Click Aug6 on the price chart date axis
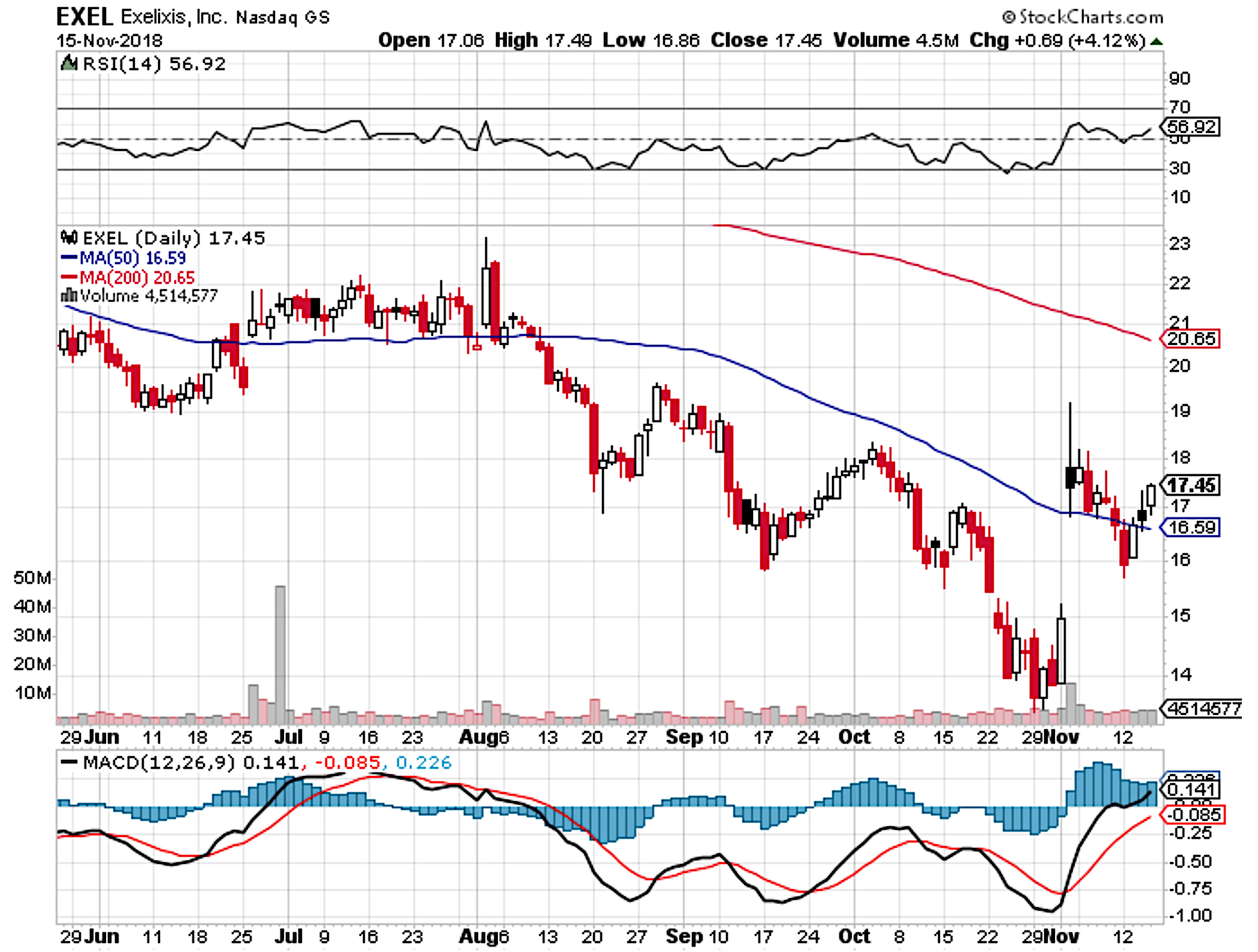Image resolution: width=1258 pixels, height=952 pixels. (484, 737)
